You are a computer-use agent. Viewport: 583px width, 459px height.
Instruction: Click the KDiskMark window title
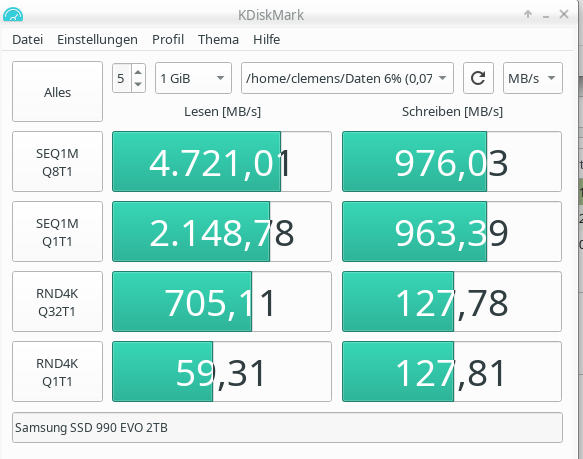tap(271, 15)
